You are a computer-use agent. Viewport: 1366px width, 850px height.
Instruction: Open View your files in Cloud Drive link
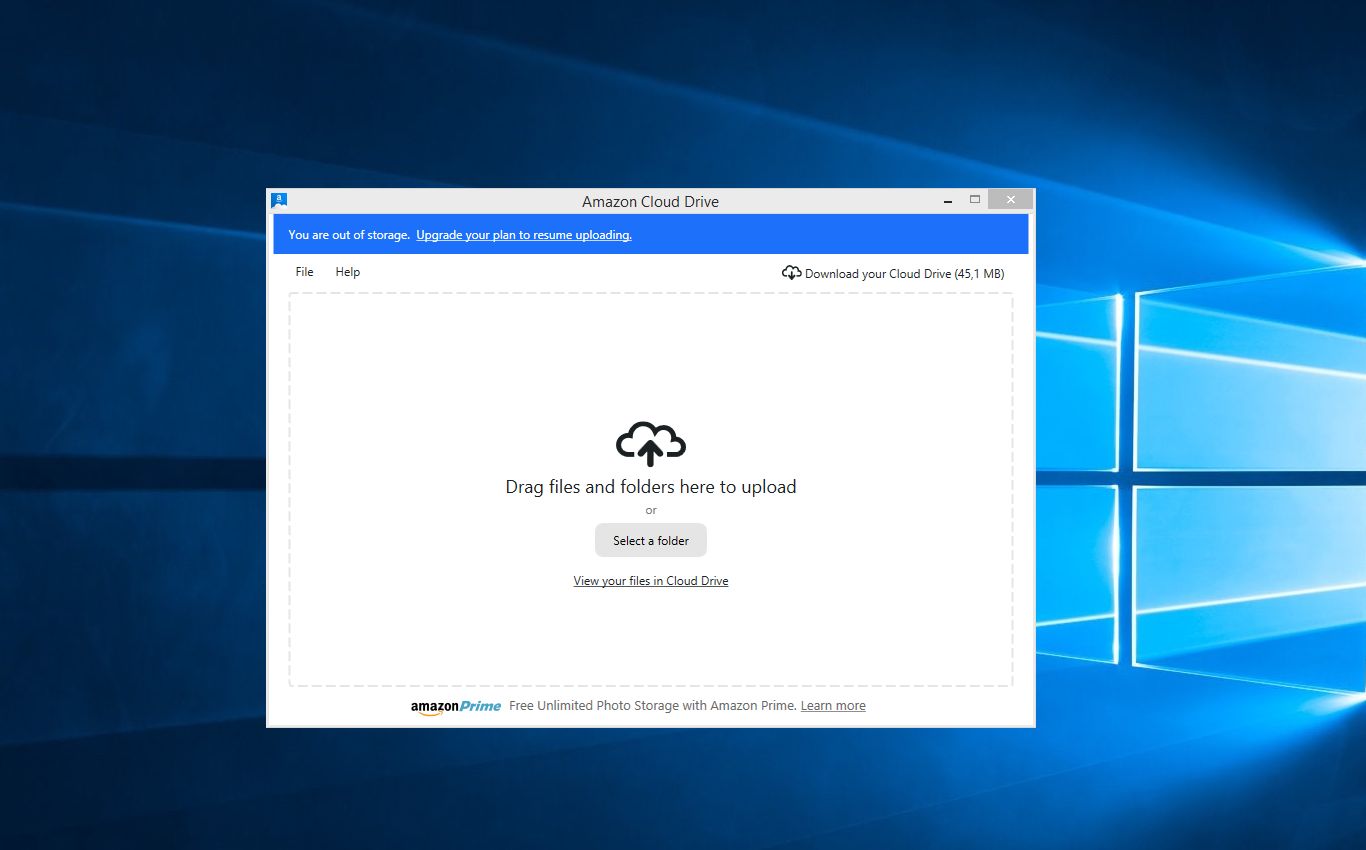651,581
